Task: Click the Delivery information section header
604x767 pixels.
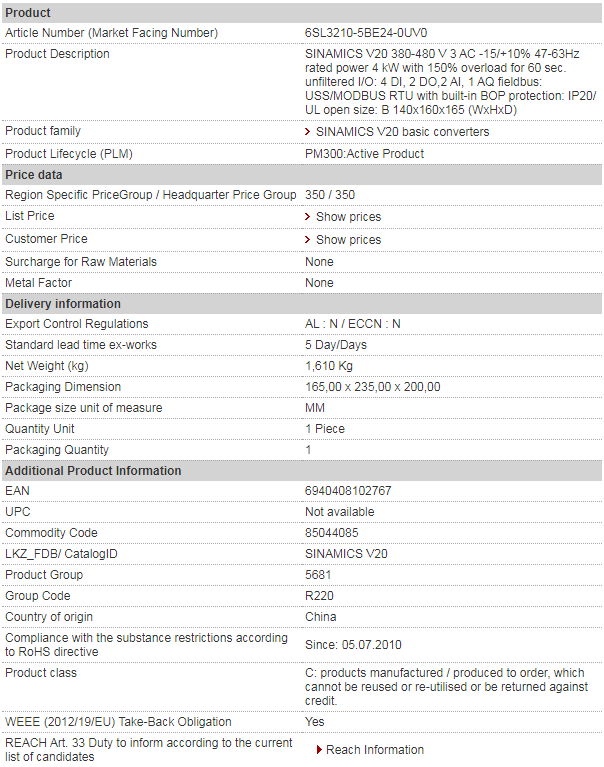Action: [302, 304]
